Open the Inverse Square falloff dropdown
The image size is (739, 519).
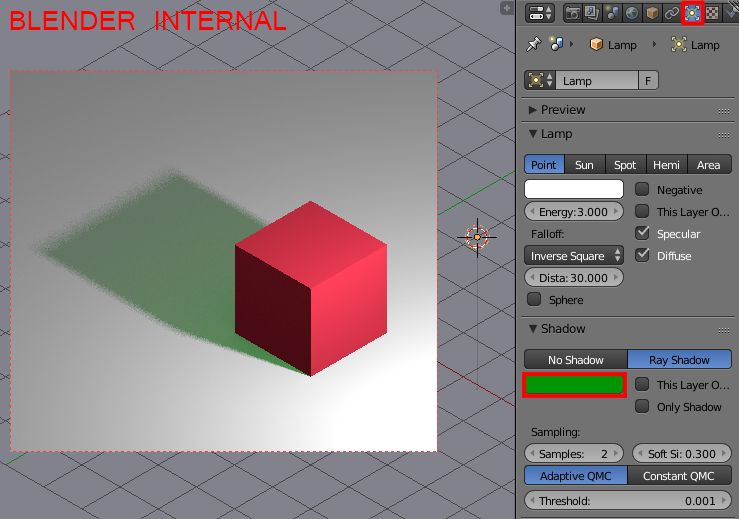pyautogui.click(x=574, y=255)
